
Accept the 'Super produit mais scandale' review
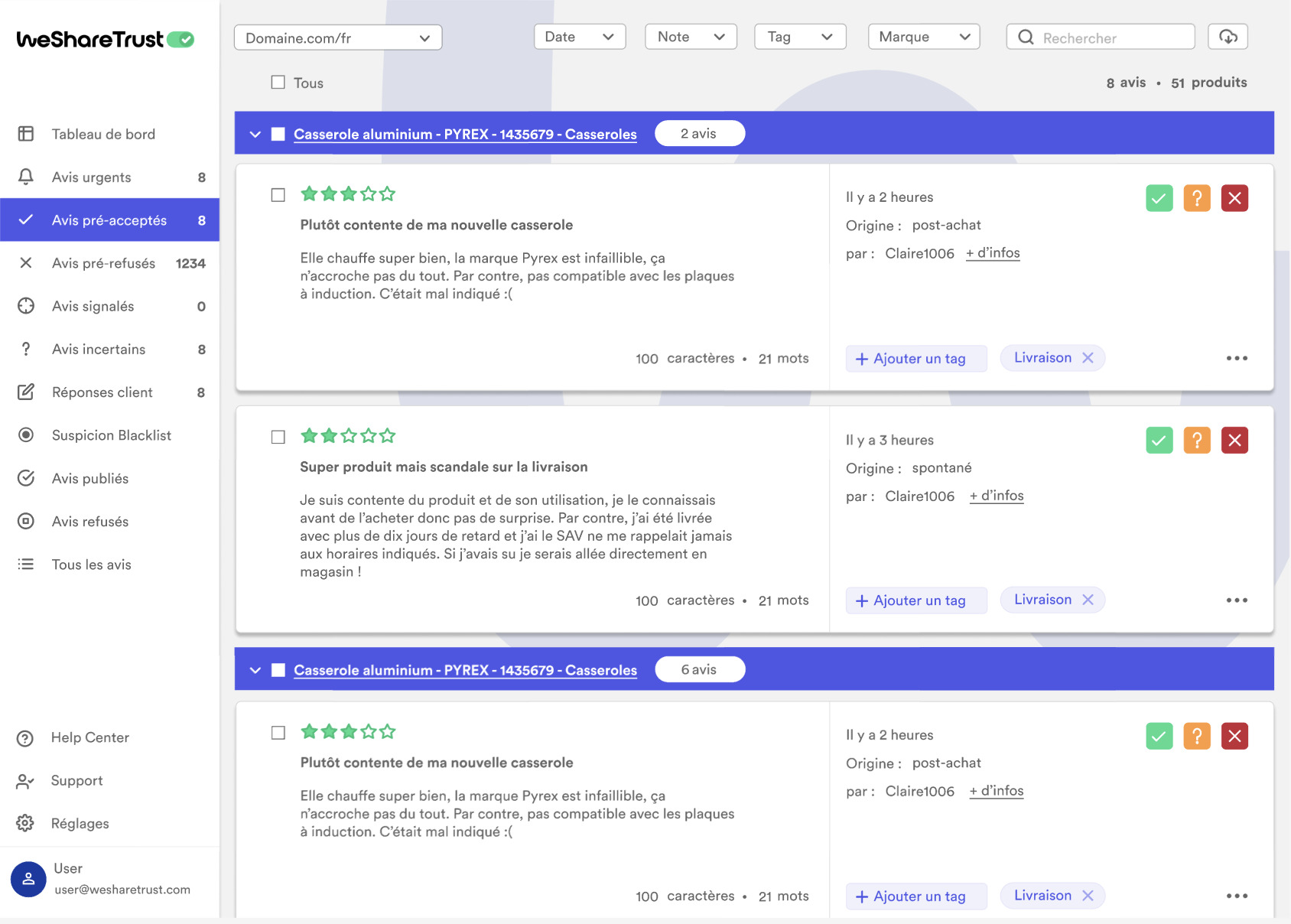[1159, 441]
